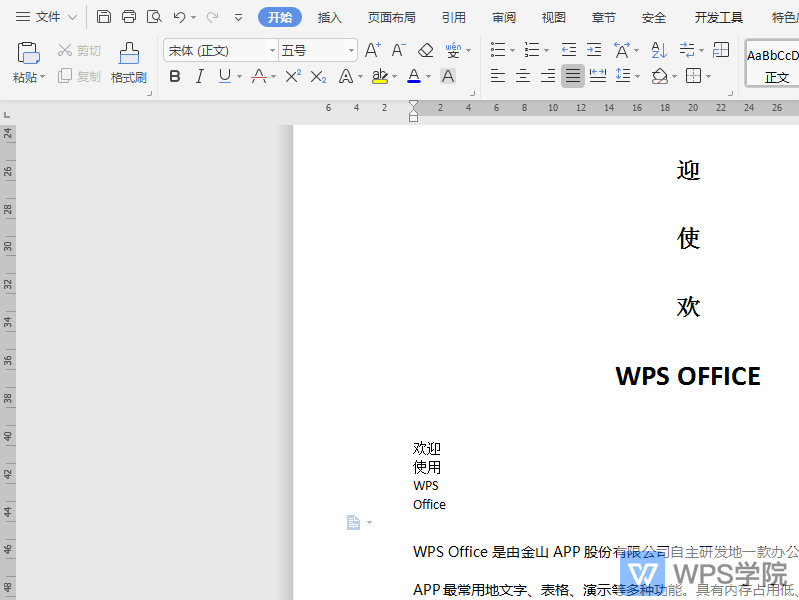Switch to the 页面布局 (Page Layout) tab
Screen dimensions: 799x600
click(x=391, y=17)
